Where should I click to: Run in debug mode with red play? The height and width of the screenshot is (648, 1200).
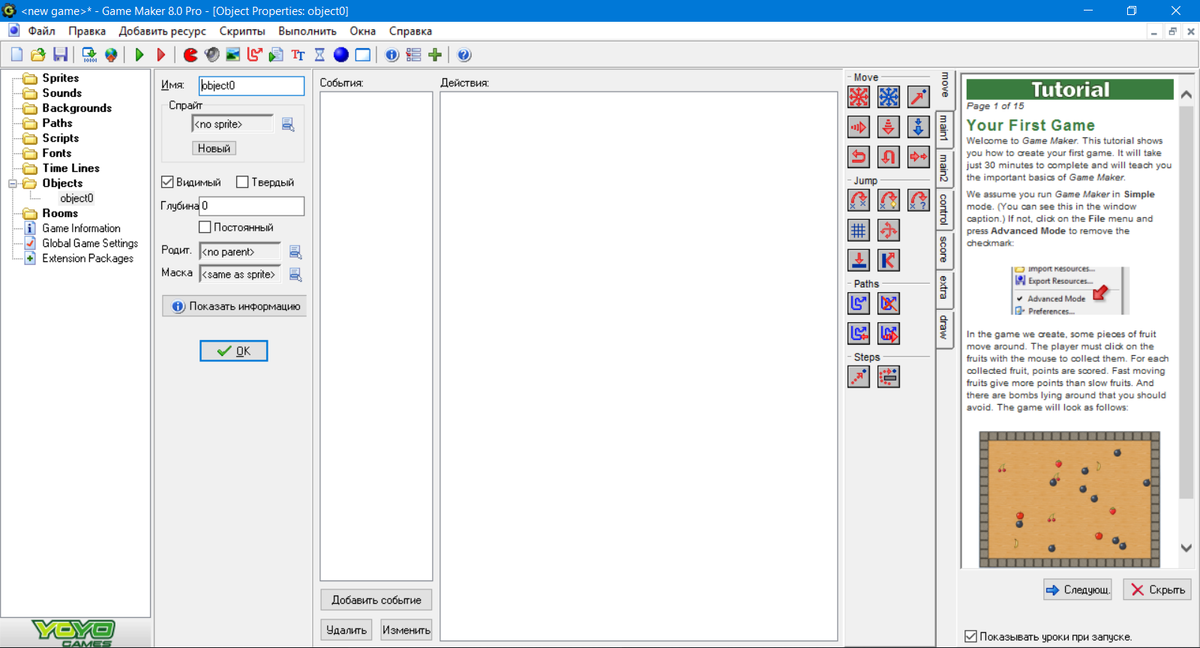(x=161, y=54)
